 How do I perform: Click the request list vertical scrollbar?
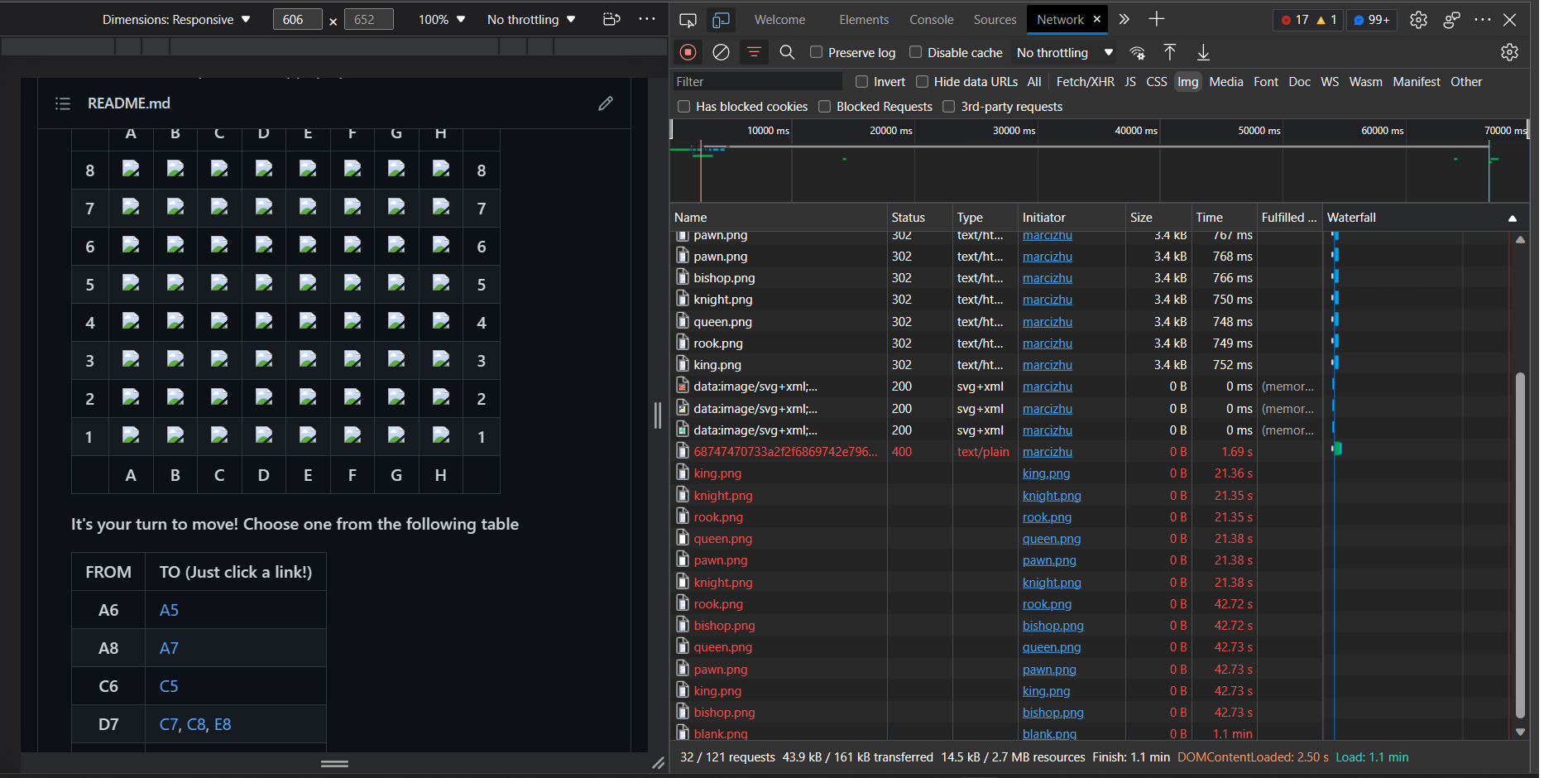tap(1520, 545)
